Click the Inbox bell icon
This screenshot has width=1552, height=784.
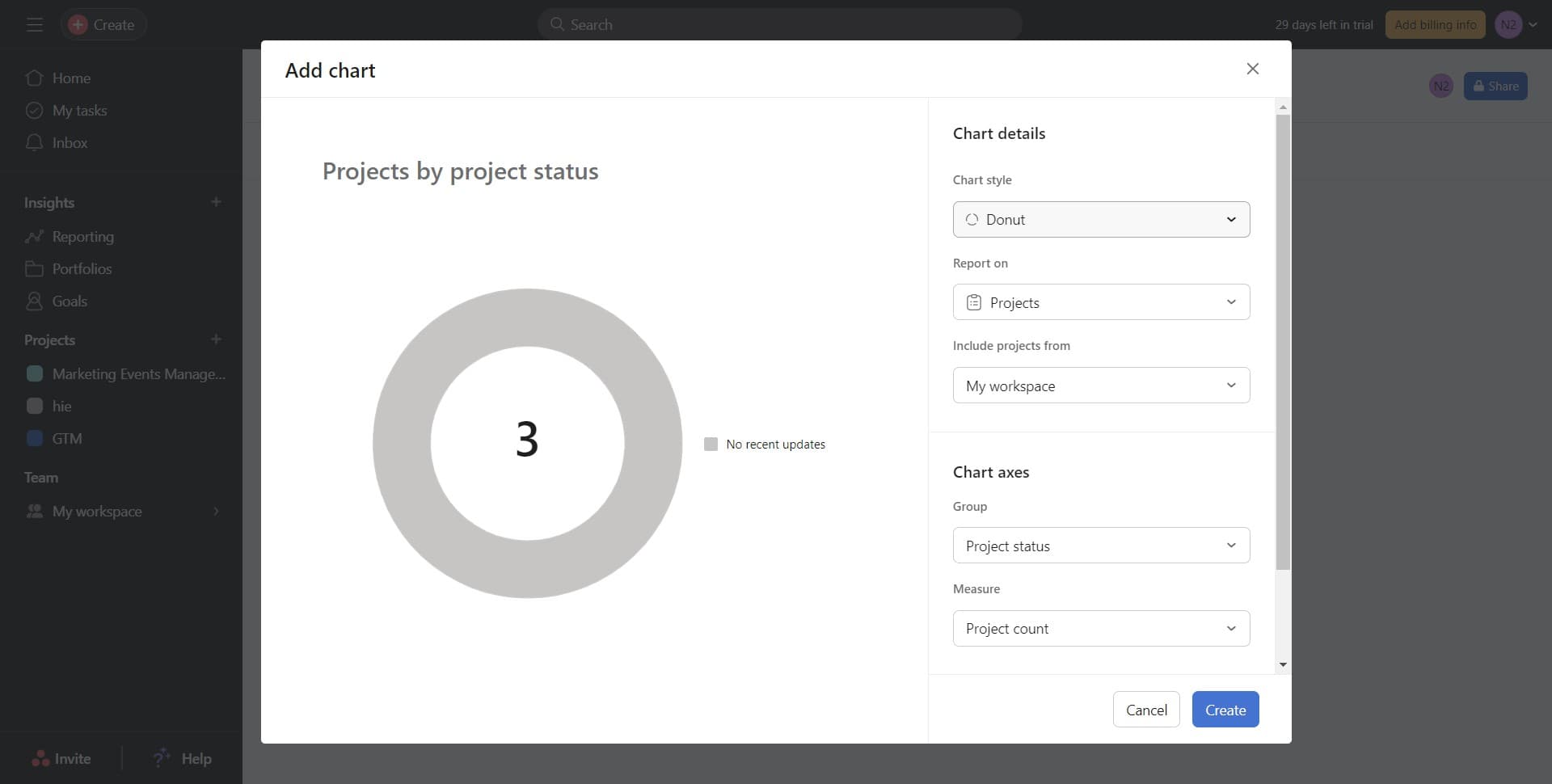[x=34, y=143]
